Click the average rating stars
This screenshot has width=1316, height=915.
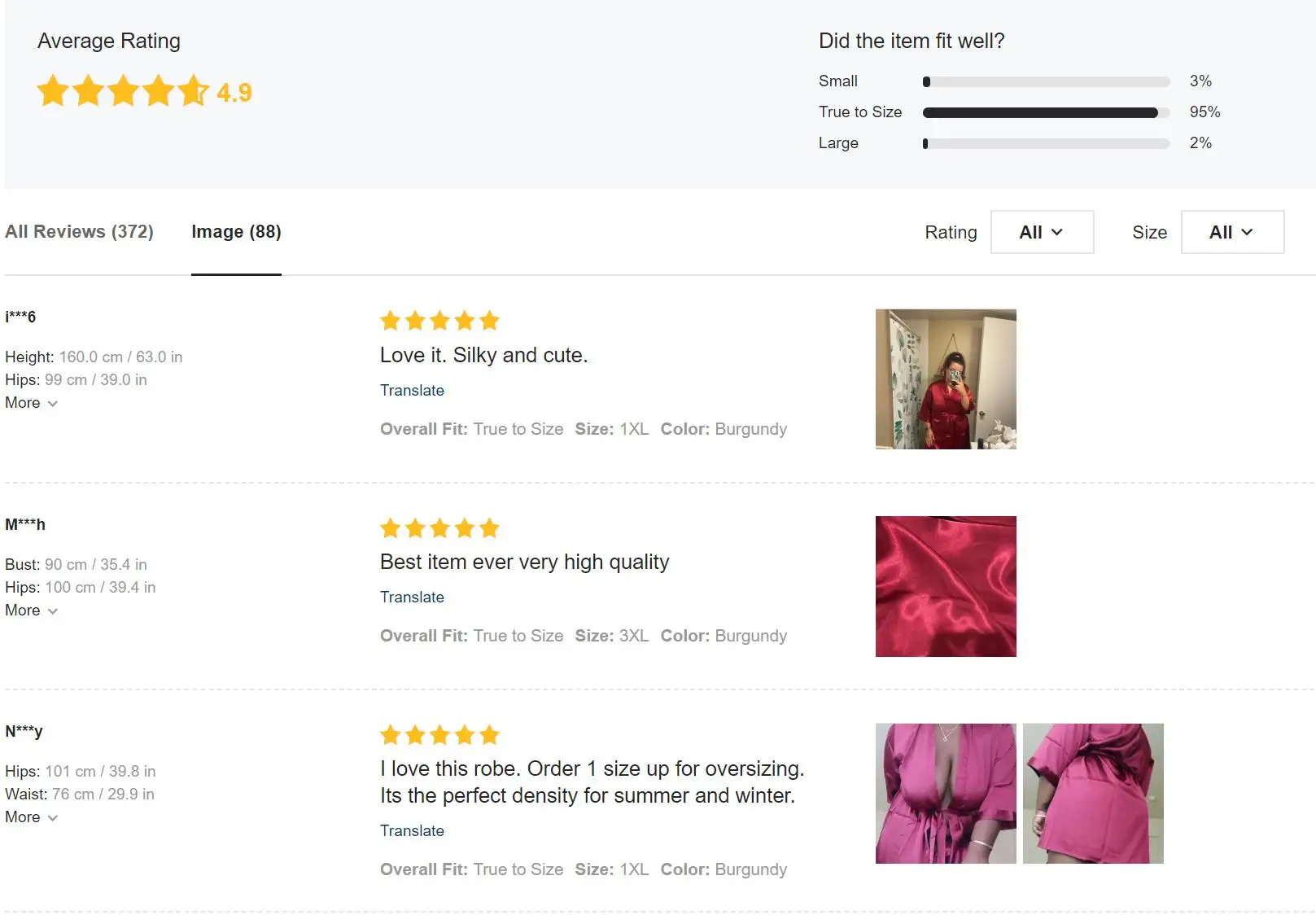point(123,91)
